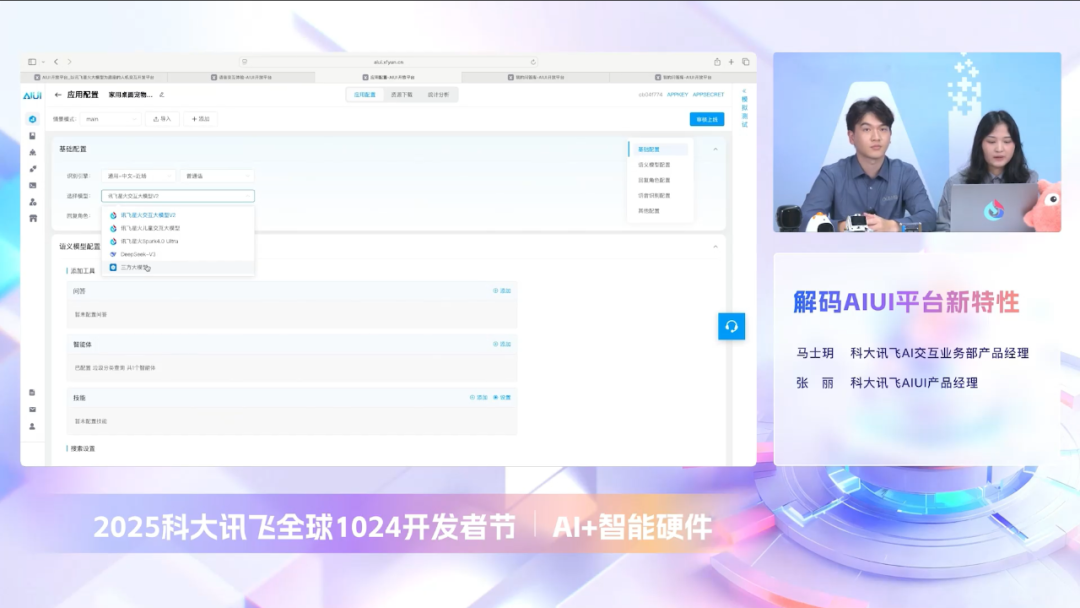Choose 讯飞星火Spark4.0 Ultra from model list
Image resolution: width=1080 pixels, height=608 pixels.
point(178,241)
